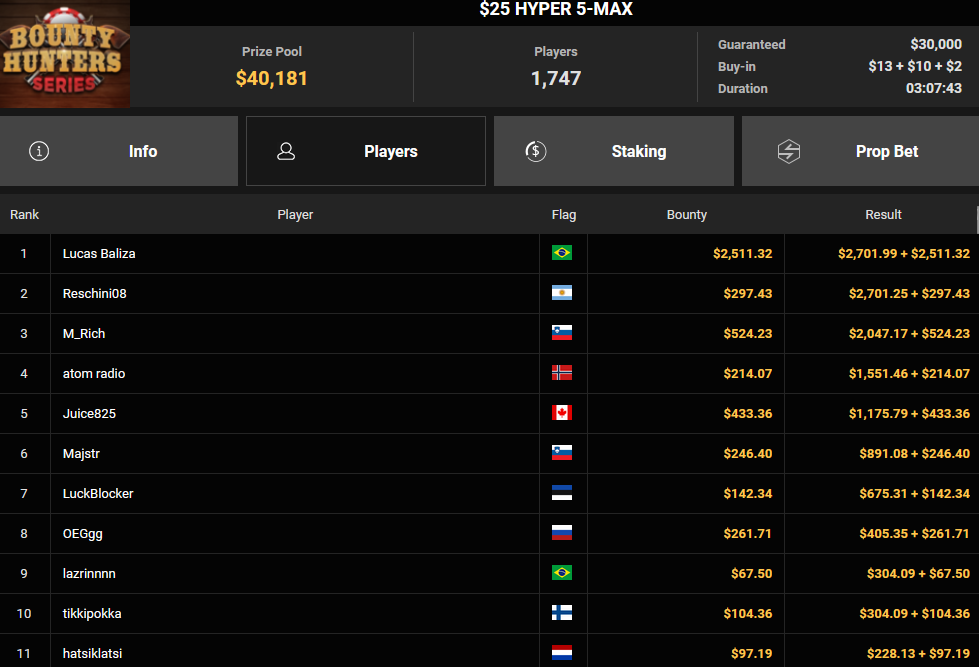Click the Staking dollar icon
The height and width of the screenshot is (667, 979).
(536, 151)
